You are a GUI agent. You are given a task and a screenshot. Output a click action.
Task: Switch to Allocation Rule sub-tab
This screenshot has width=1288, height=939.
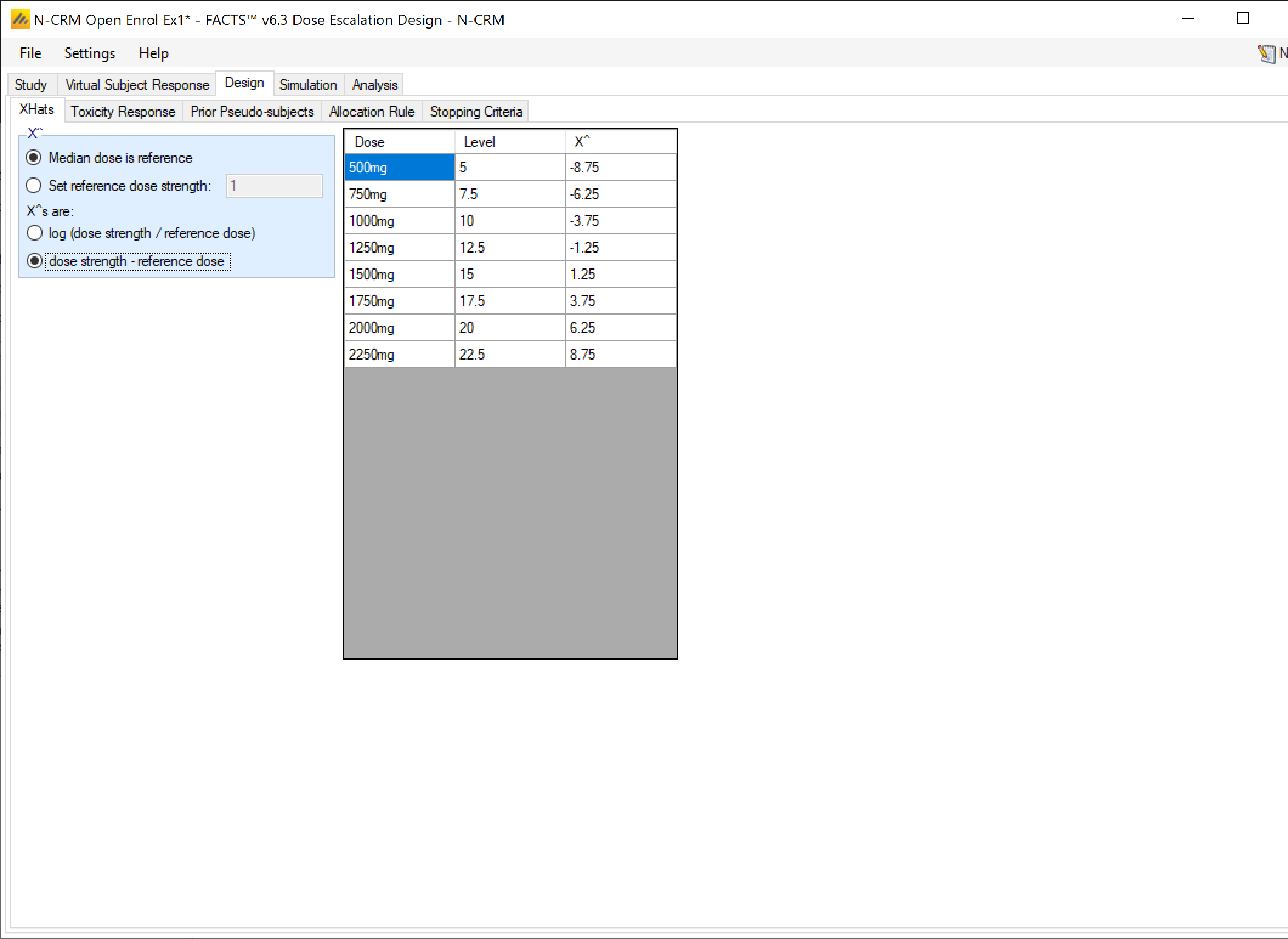click(x=371, y=112)
